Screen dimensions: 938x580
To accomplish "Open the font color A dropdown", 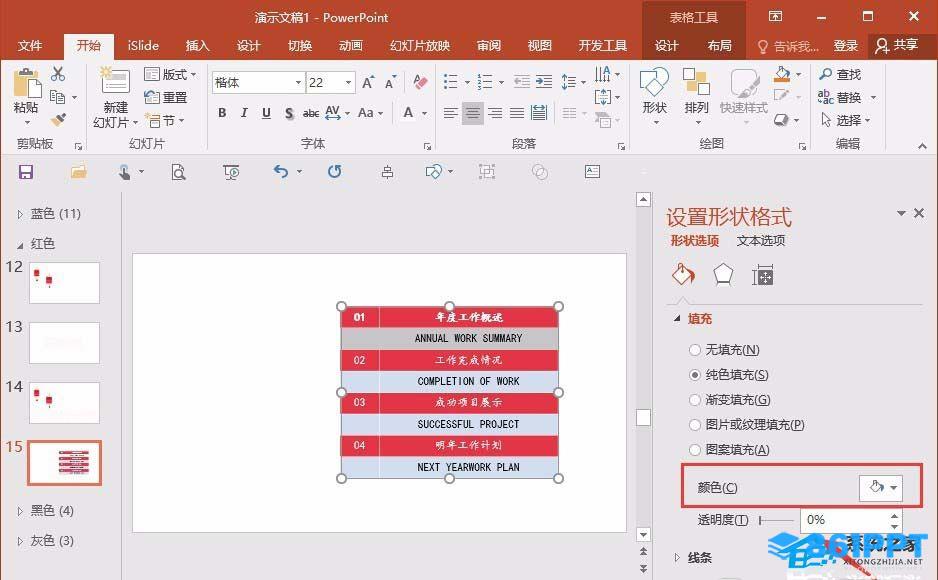I will (425, 113).
